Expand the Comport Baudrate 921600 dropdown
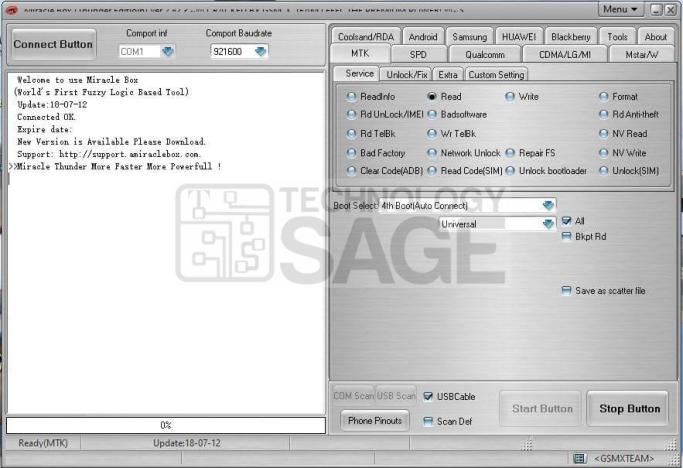The width and height of the screenshot is (683, 468). pyautogui.click(x=260, y=51)
